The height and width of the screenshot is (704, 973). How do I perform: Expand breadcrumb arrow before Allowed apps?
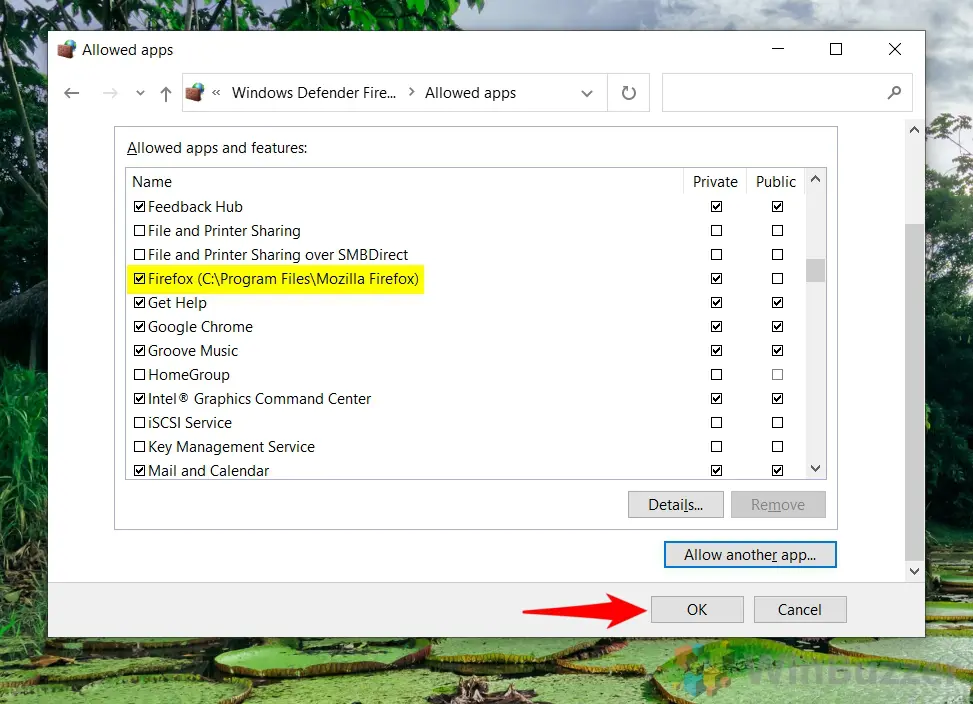pyautogui.click(x=411, y=92)
